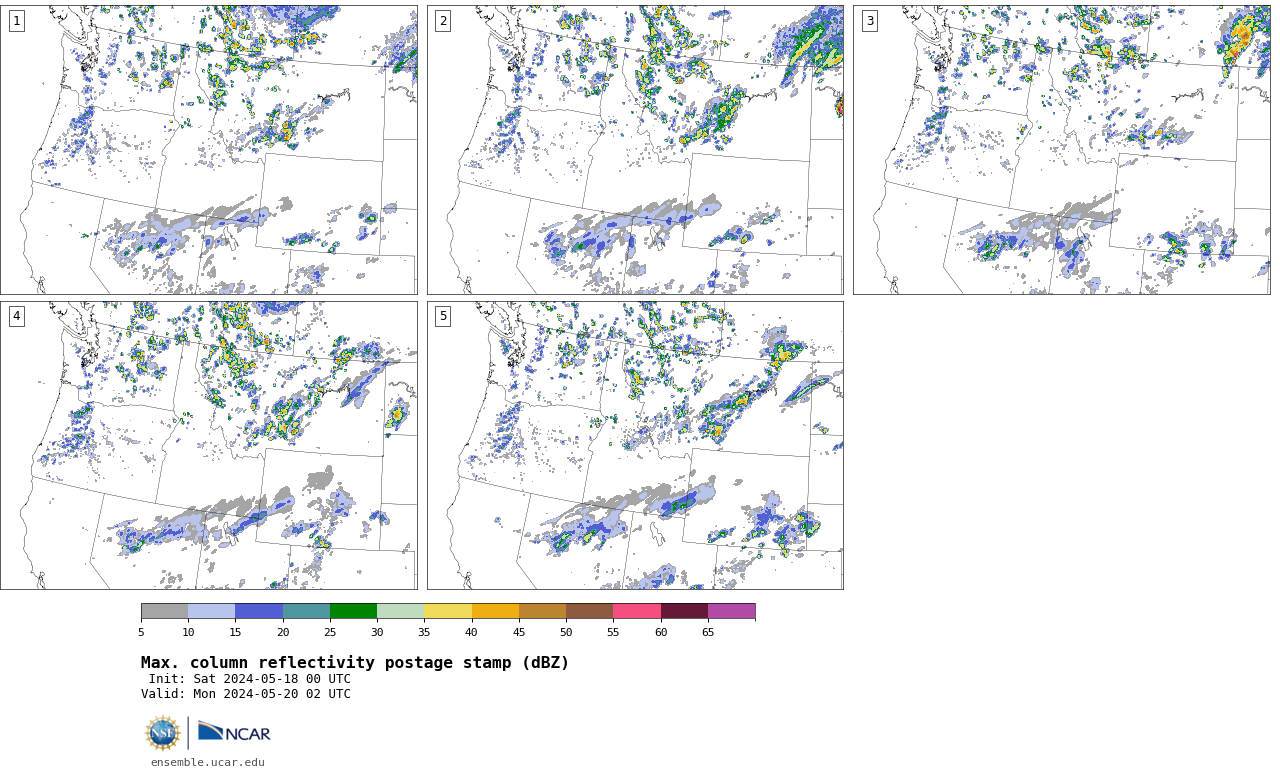Viewport: 1280px width, 773px height.
Task: Click the NCAR logo
Action: tap(234, 733)
